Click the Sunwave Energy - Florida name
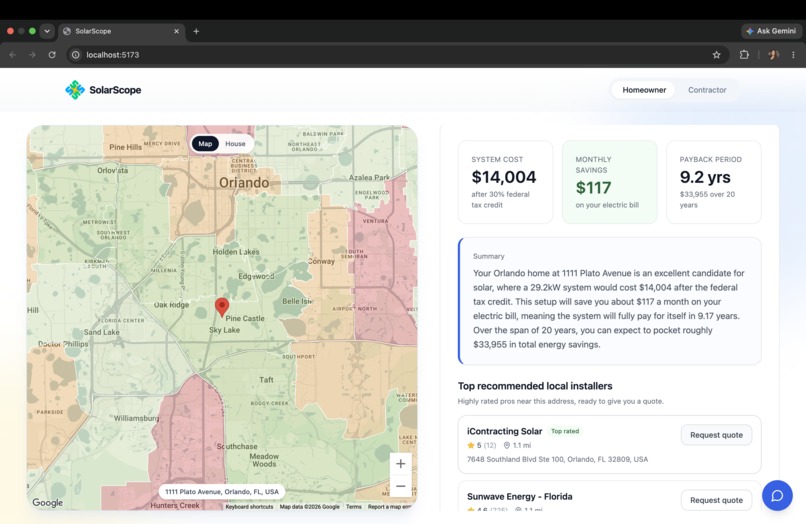 pyautogui.click(x=520, y=496)
